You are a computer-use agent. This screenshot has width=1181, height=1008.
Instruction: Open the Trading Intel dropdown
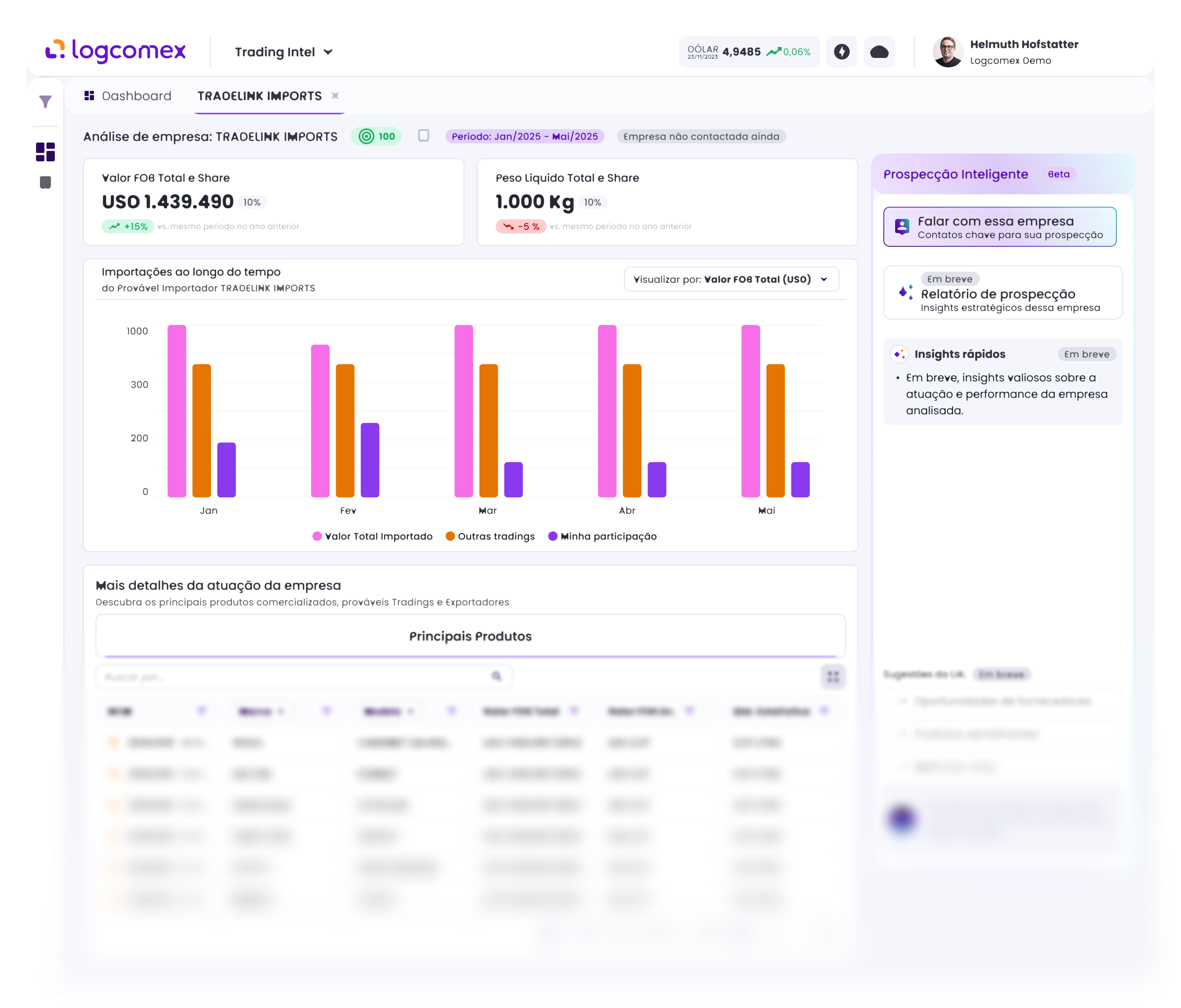283,52
